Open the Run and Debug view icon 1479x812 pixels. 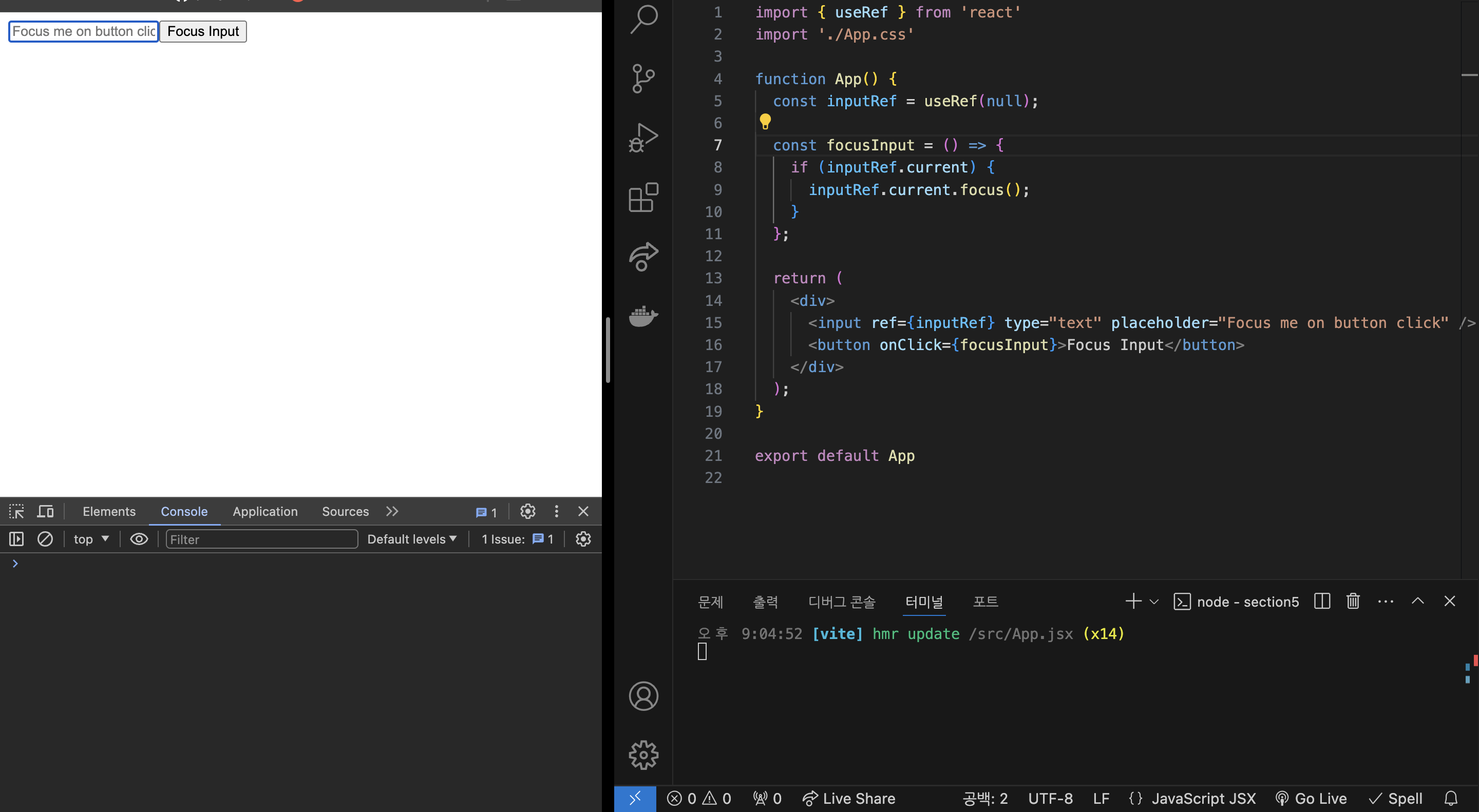pos(643,138)
